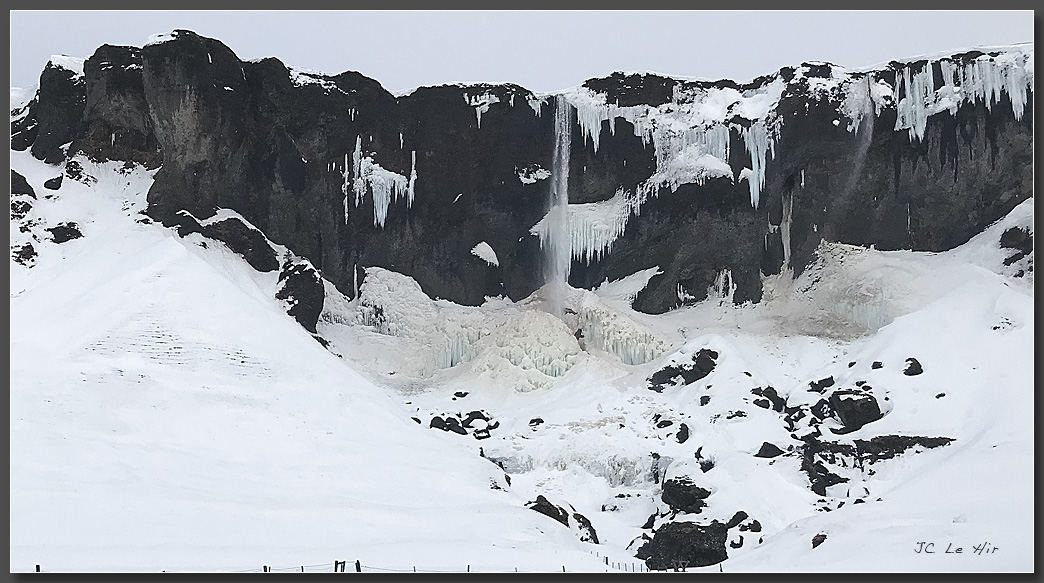The image size is (1044, 583).
Task: Click the isolated small rock on the right snowfield
Action: pyautogui.click(x=912, y=367)
